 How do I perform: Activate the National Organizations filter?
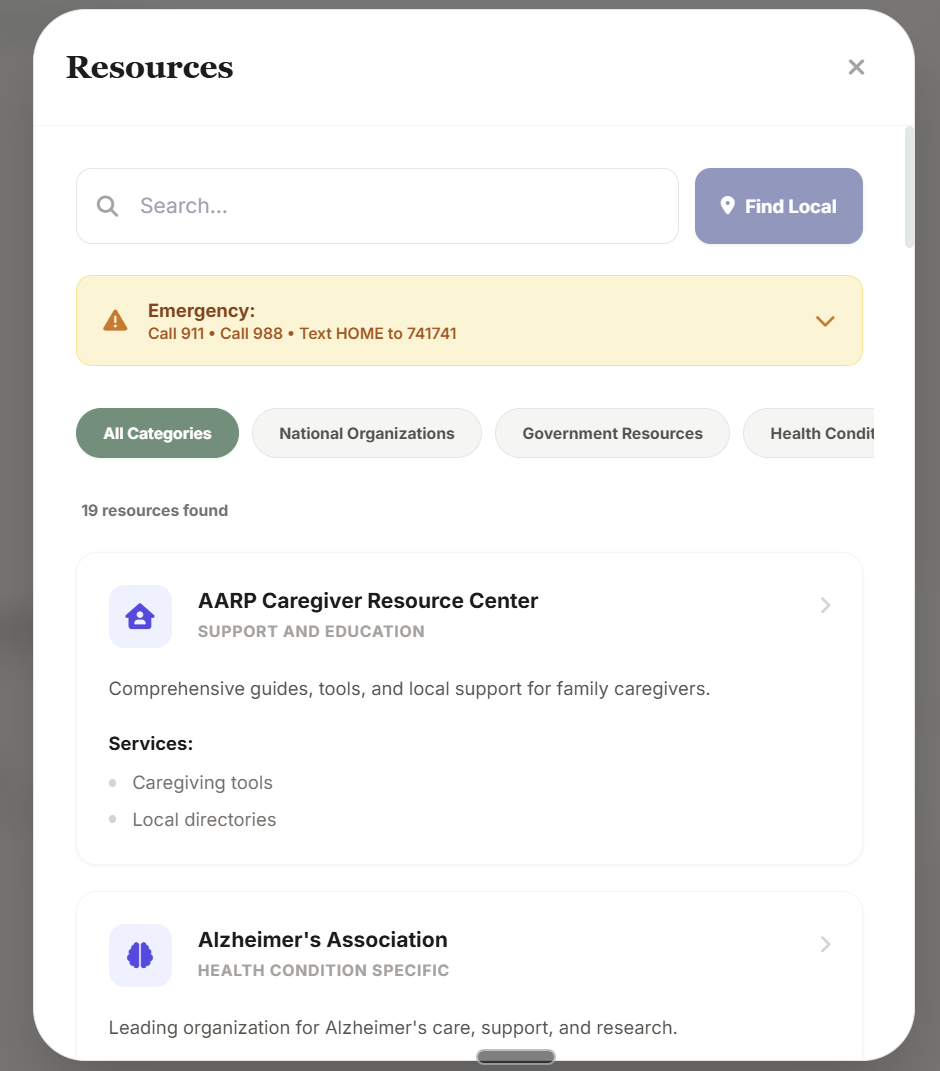(366, 433)
